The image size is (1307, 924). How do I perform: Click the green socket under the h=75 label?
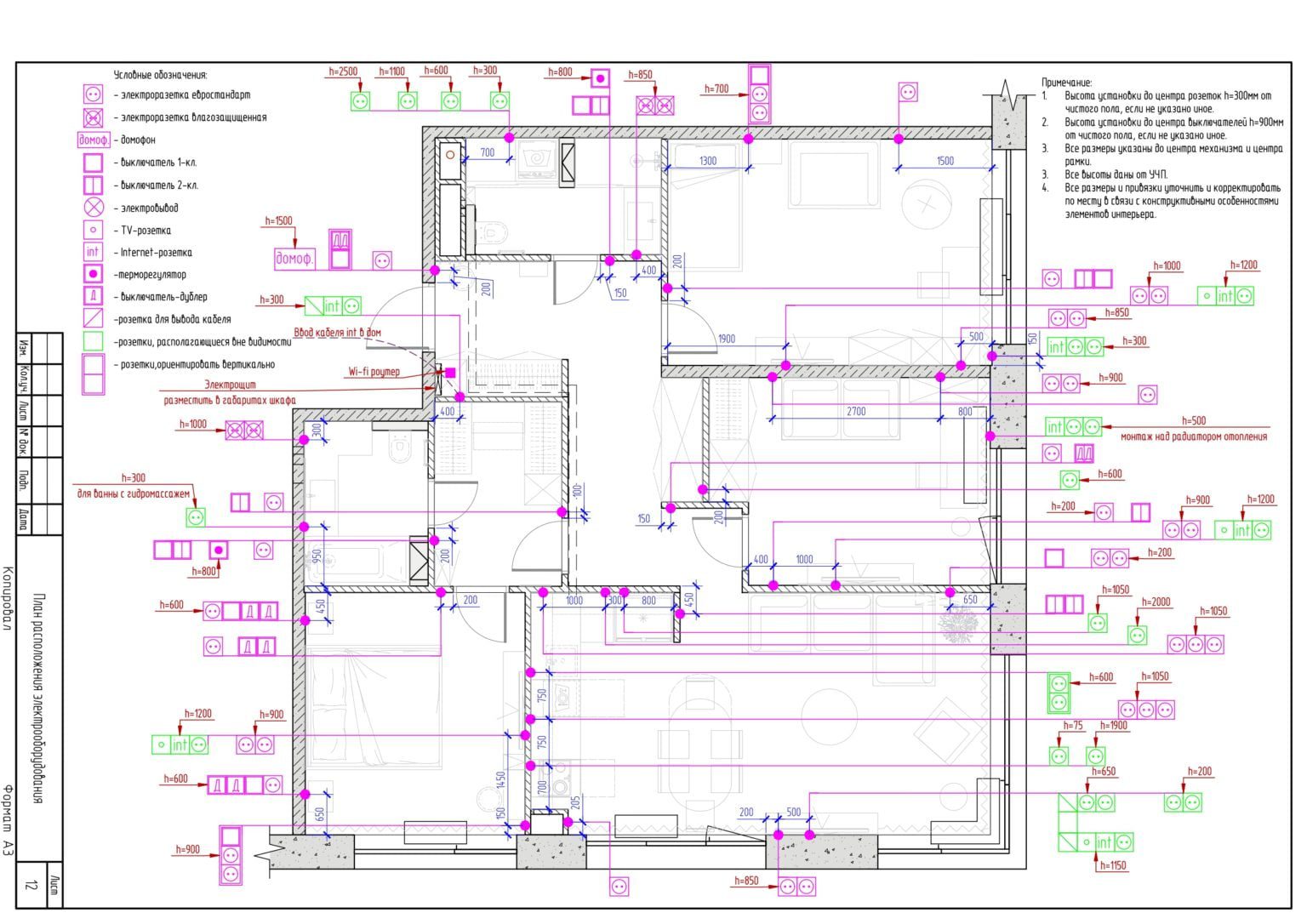(1059, 756)
